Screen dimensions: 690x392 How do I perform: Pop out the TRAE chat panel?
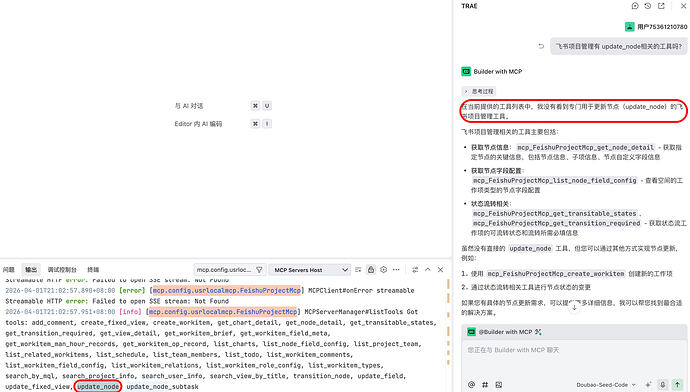661,6
